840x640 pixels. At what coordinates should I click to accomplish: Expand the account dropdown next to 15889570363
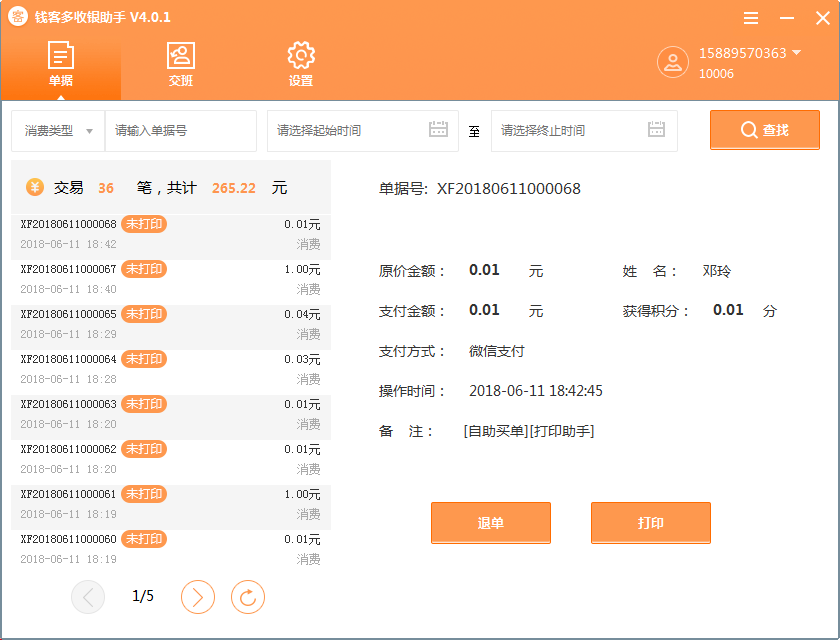pyautogui.click(x=796, y=52)
